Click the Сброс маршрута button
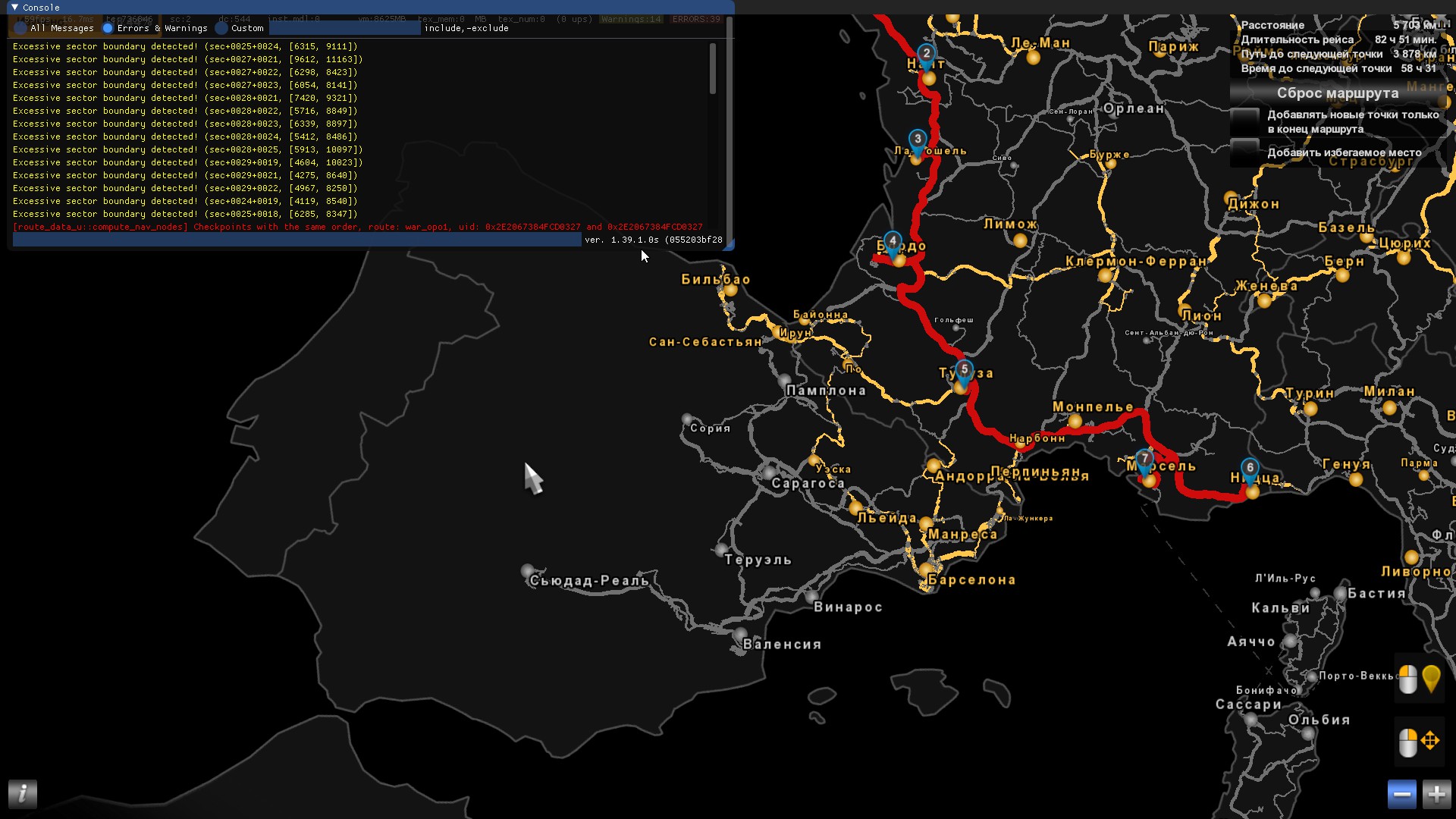1456x819 pixels. click(x=1338, y=93)
